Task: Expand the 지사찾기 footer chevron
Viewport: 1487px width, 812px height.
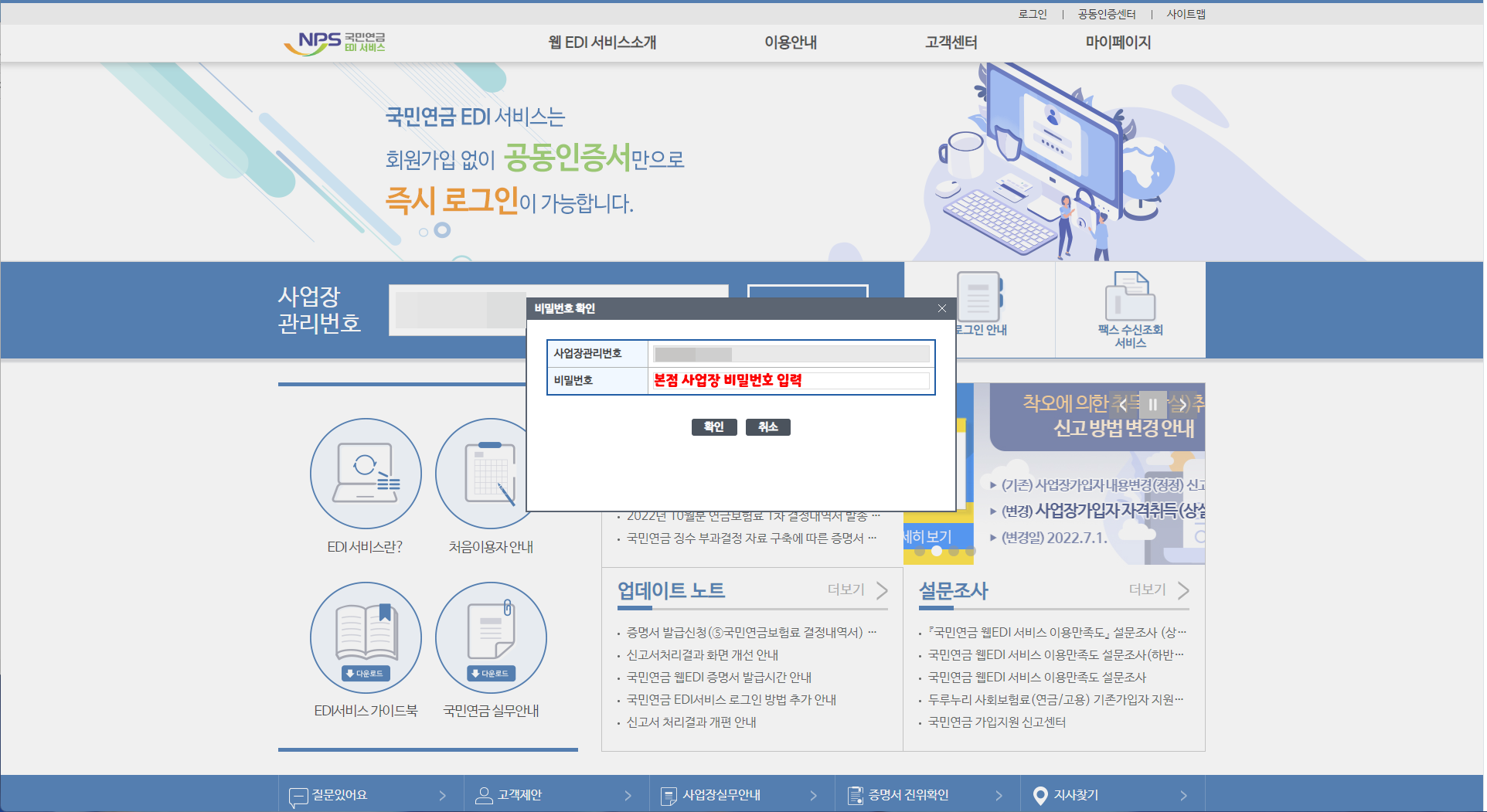Action: pos(1183,795)
